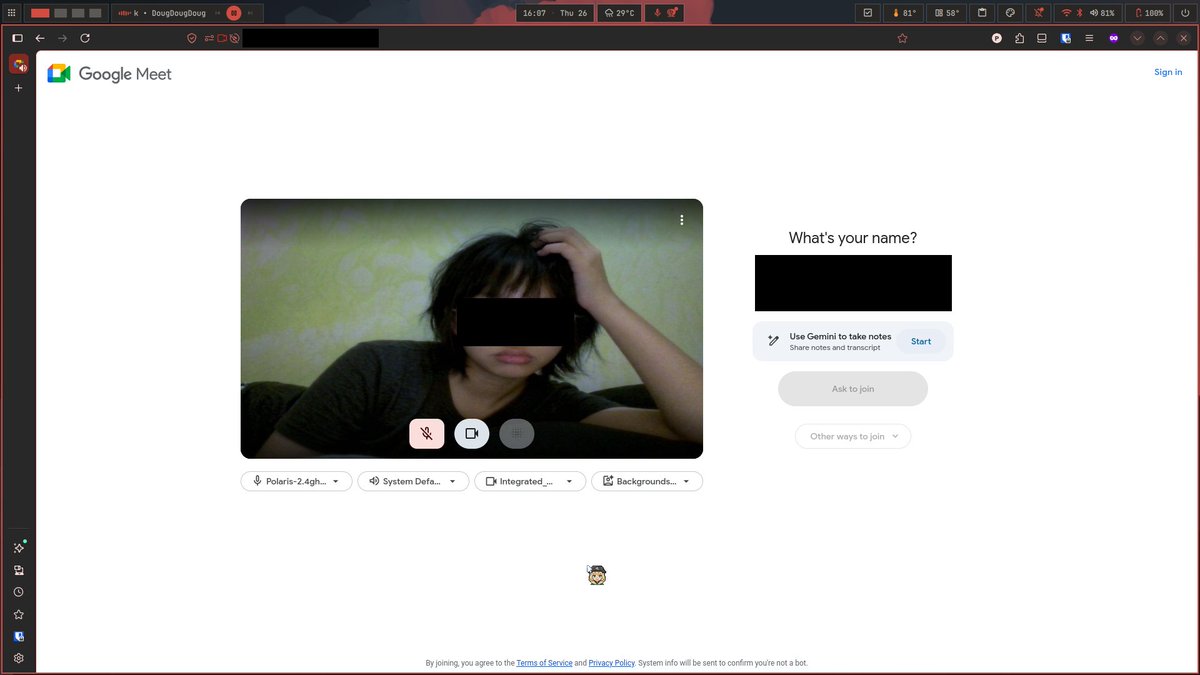Expand the Backgrounds dropdown
This screenshot has width=1200, height=675.
point(647,481)
